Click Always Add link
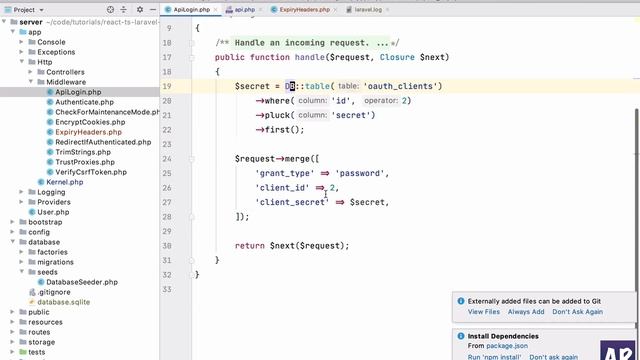 click(526, 311)
